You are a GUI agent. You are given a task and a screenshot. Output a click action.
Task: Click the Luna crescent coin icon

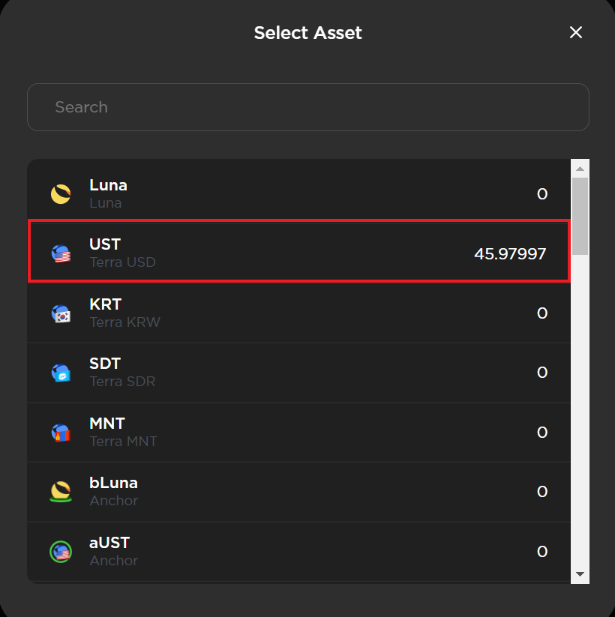61,194
